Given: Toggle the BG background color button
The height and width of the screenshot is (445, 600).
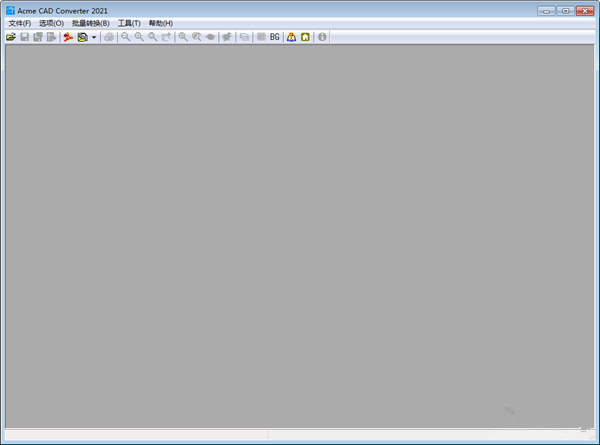Looking at the screenshot, I should (x=275, y=37).
